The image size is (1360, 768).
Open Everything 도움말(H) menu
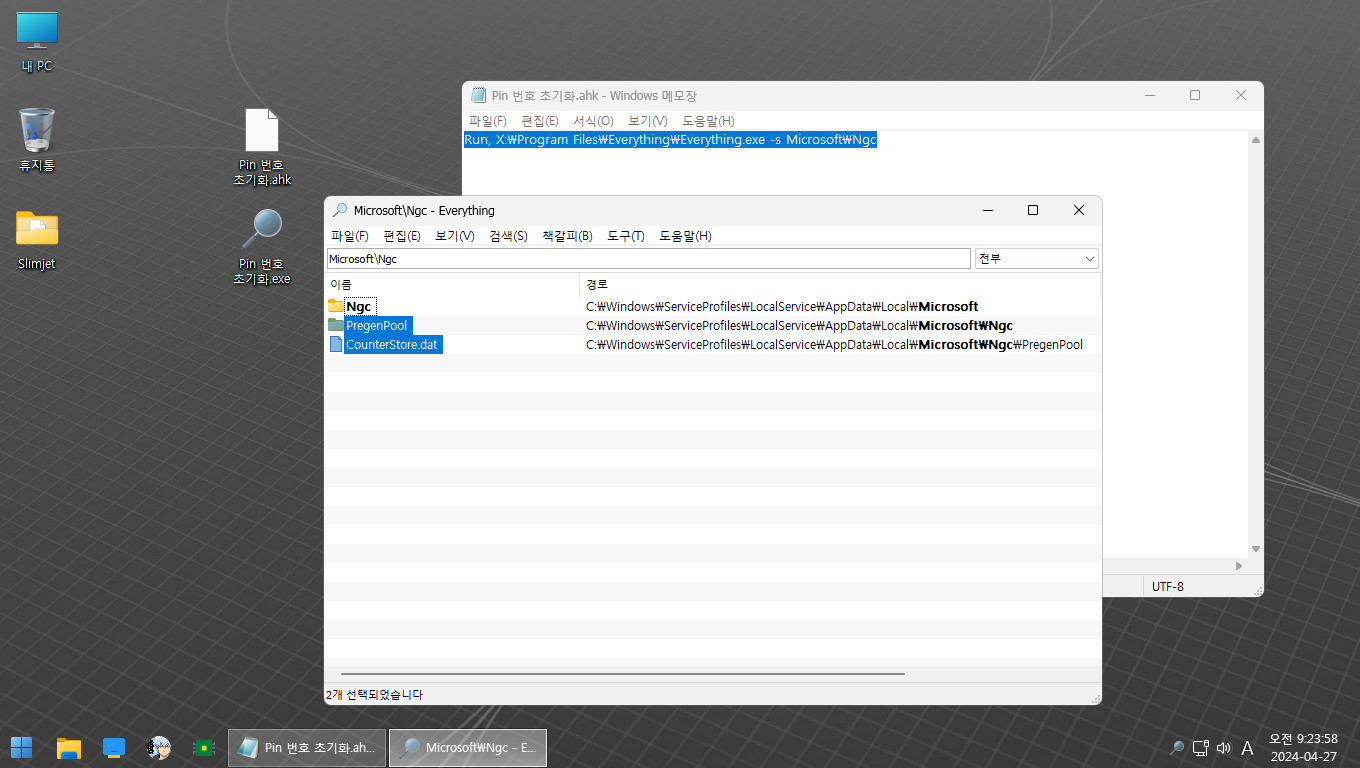tap(685, 236)
